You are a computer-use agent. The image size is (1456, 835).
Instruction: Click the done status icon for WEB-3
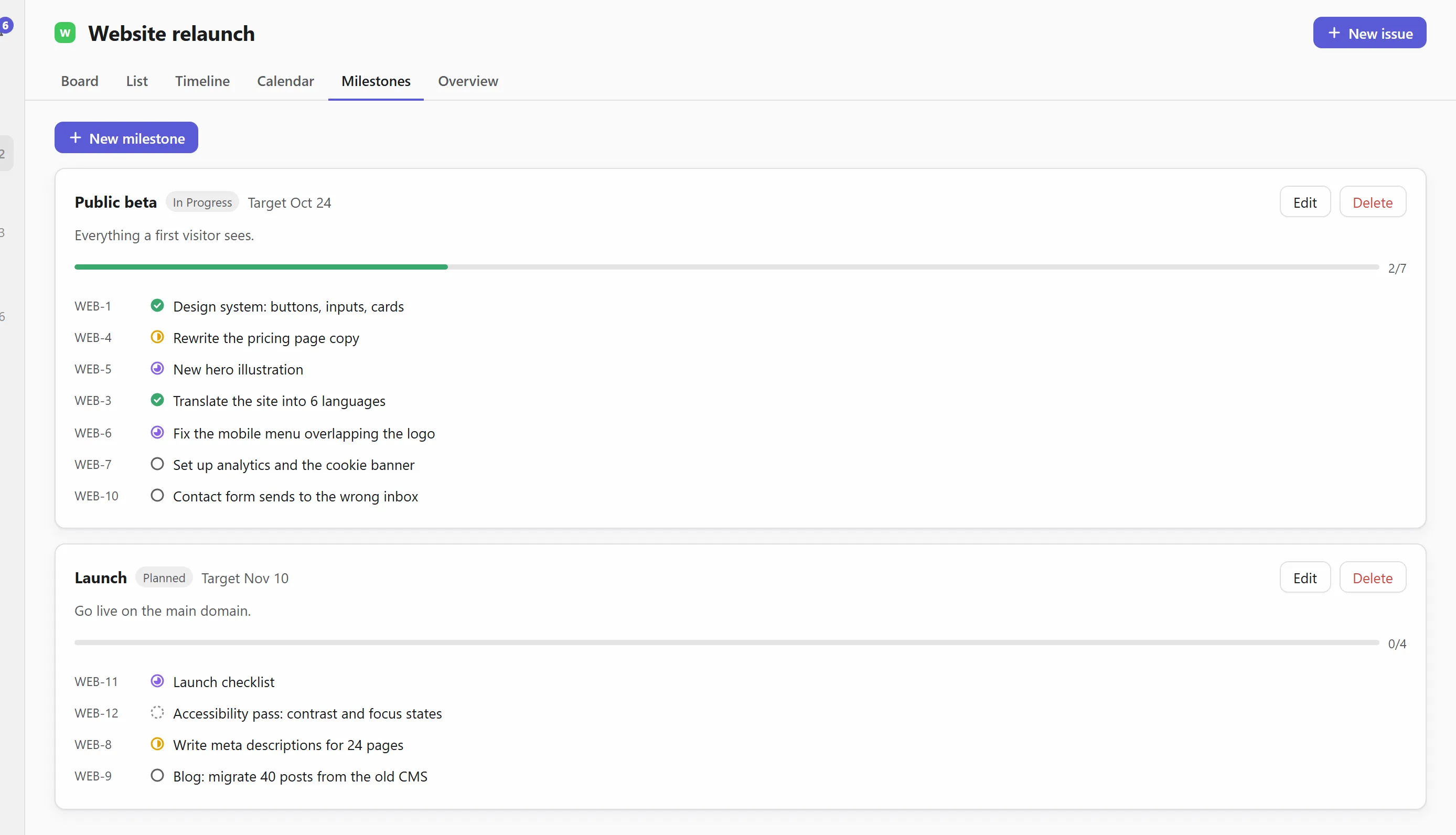click(157, 400)
